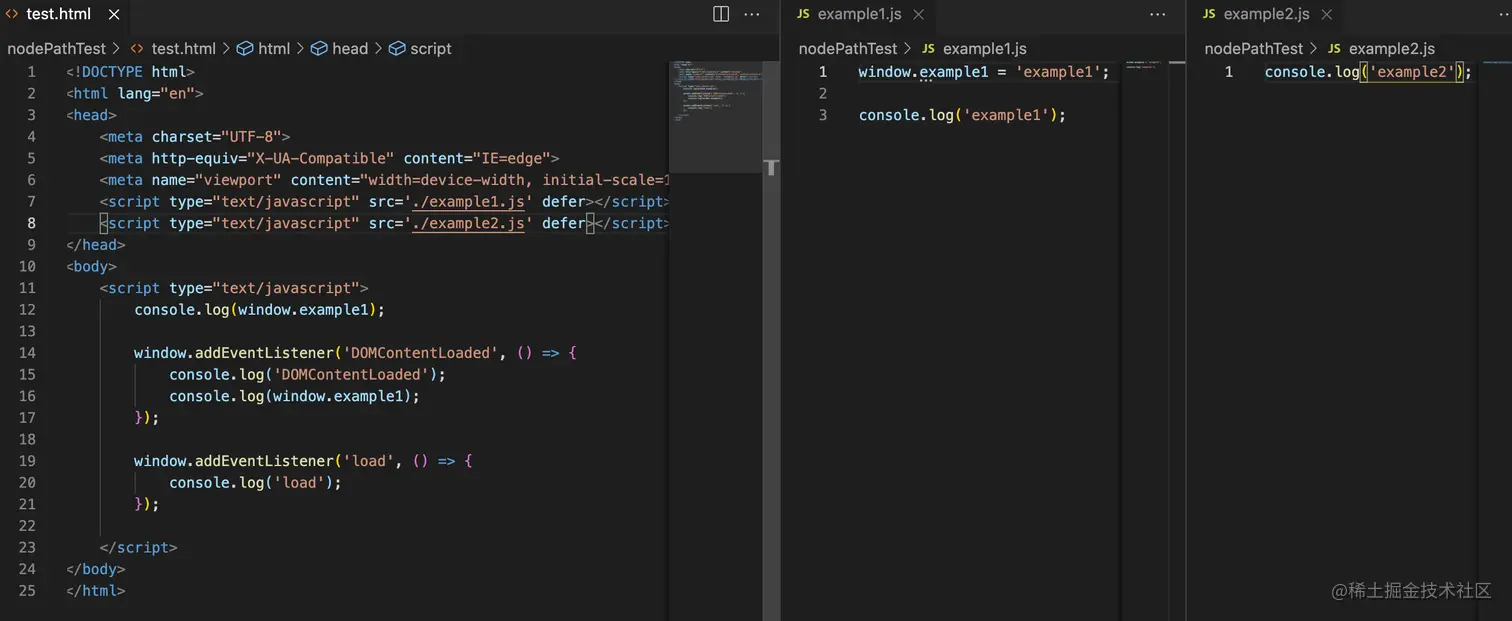Click the X-UA-Compatible meta line

click(329, 159)
